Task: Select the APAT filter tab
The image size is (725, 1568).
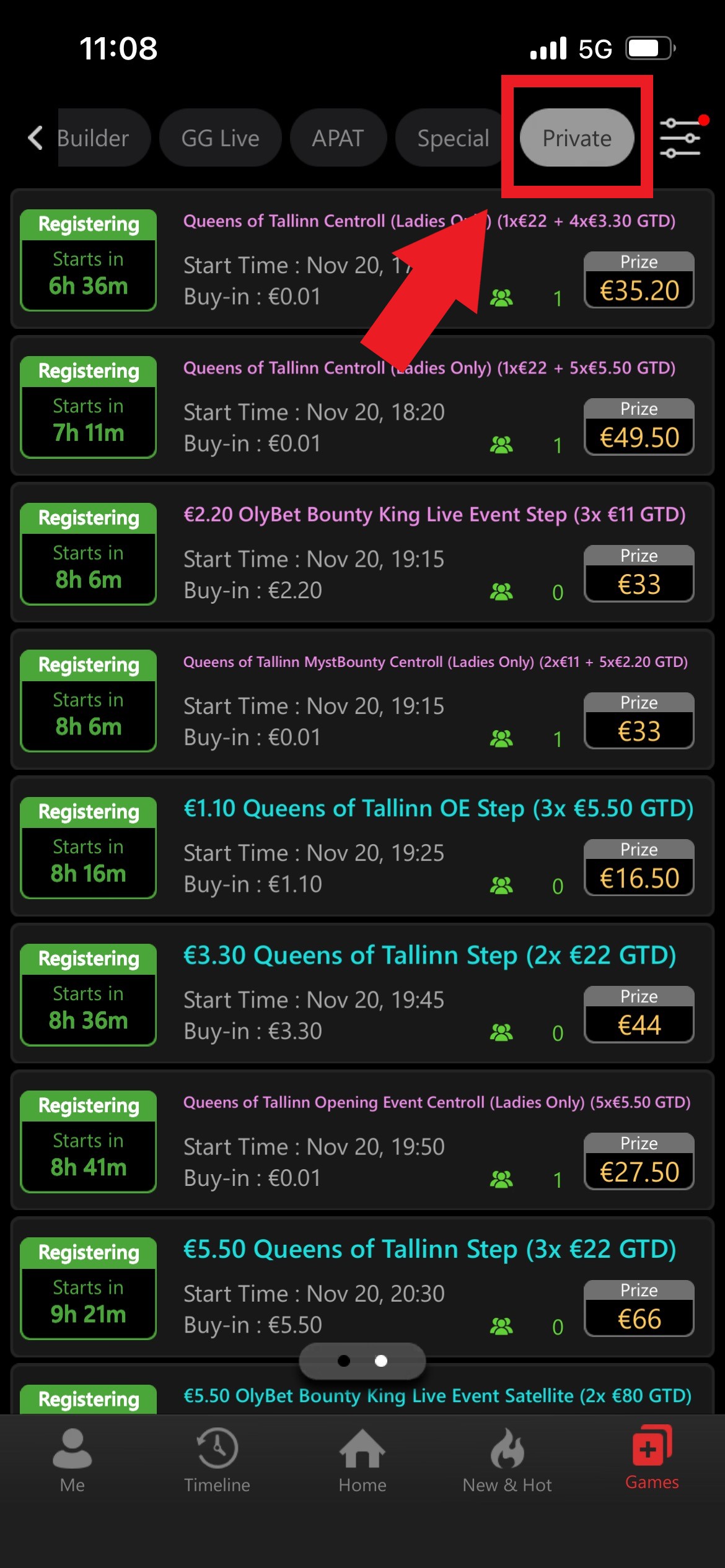Action: click(338, 138)
